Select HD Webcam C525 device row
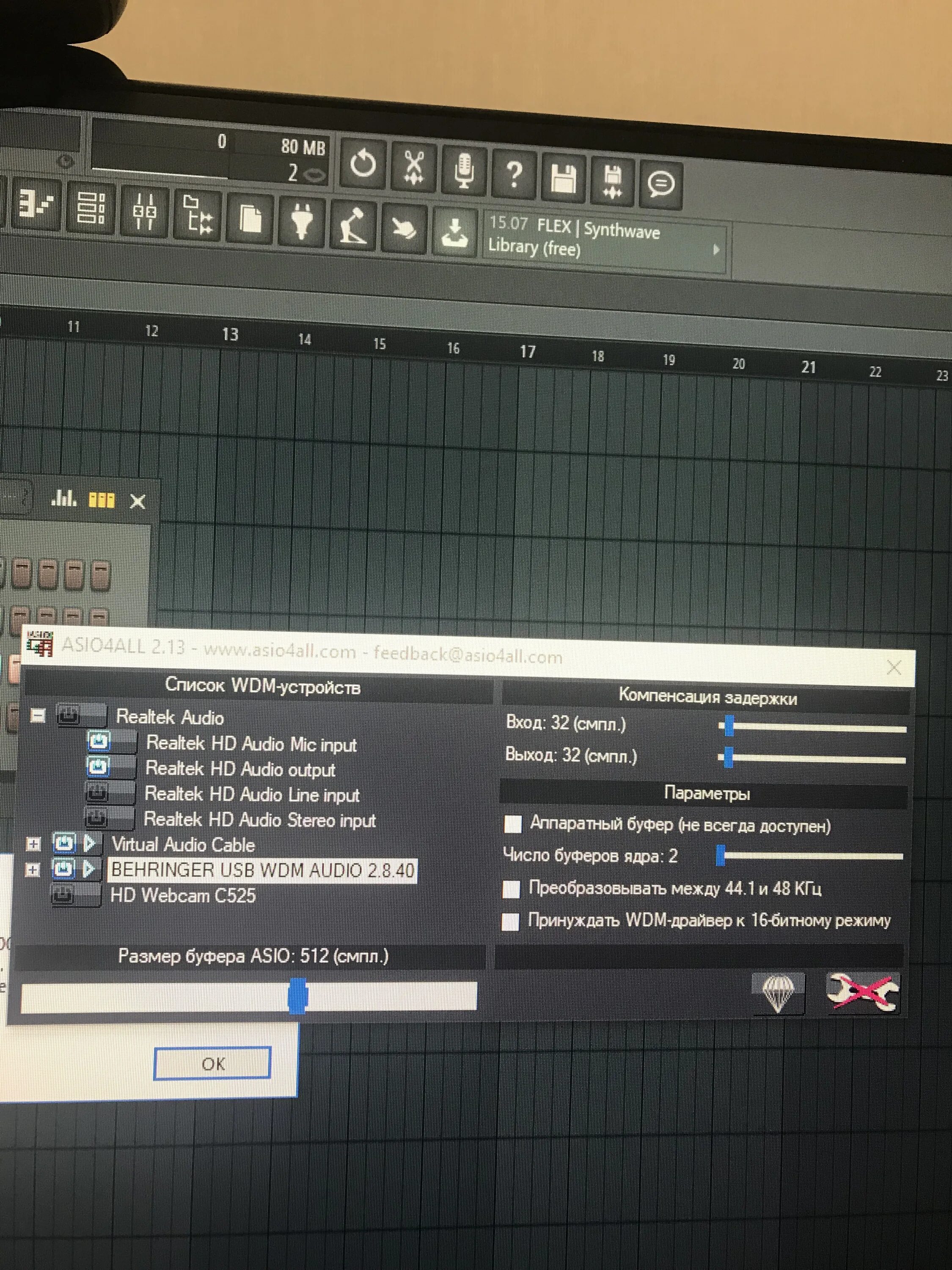The width and height of the screenshot is (952, 1270). coord(182,895)
